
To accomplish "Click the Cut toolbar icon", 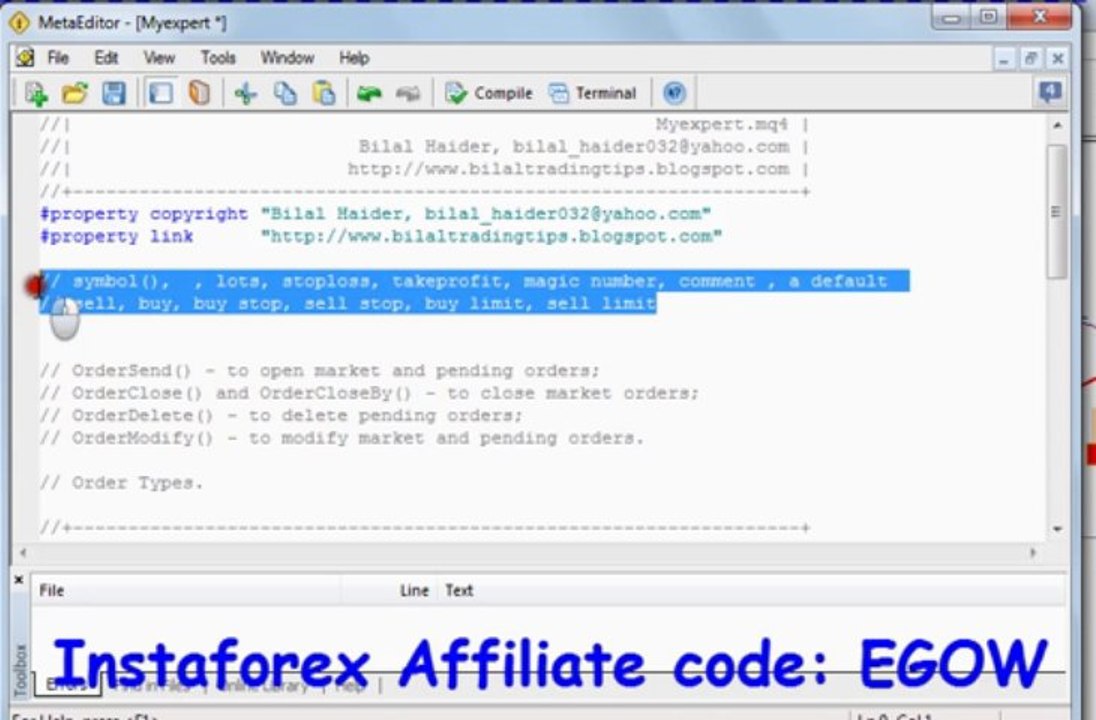I will pyautogui.click(x=245, y=93).
